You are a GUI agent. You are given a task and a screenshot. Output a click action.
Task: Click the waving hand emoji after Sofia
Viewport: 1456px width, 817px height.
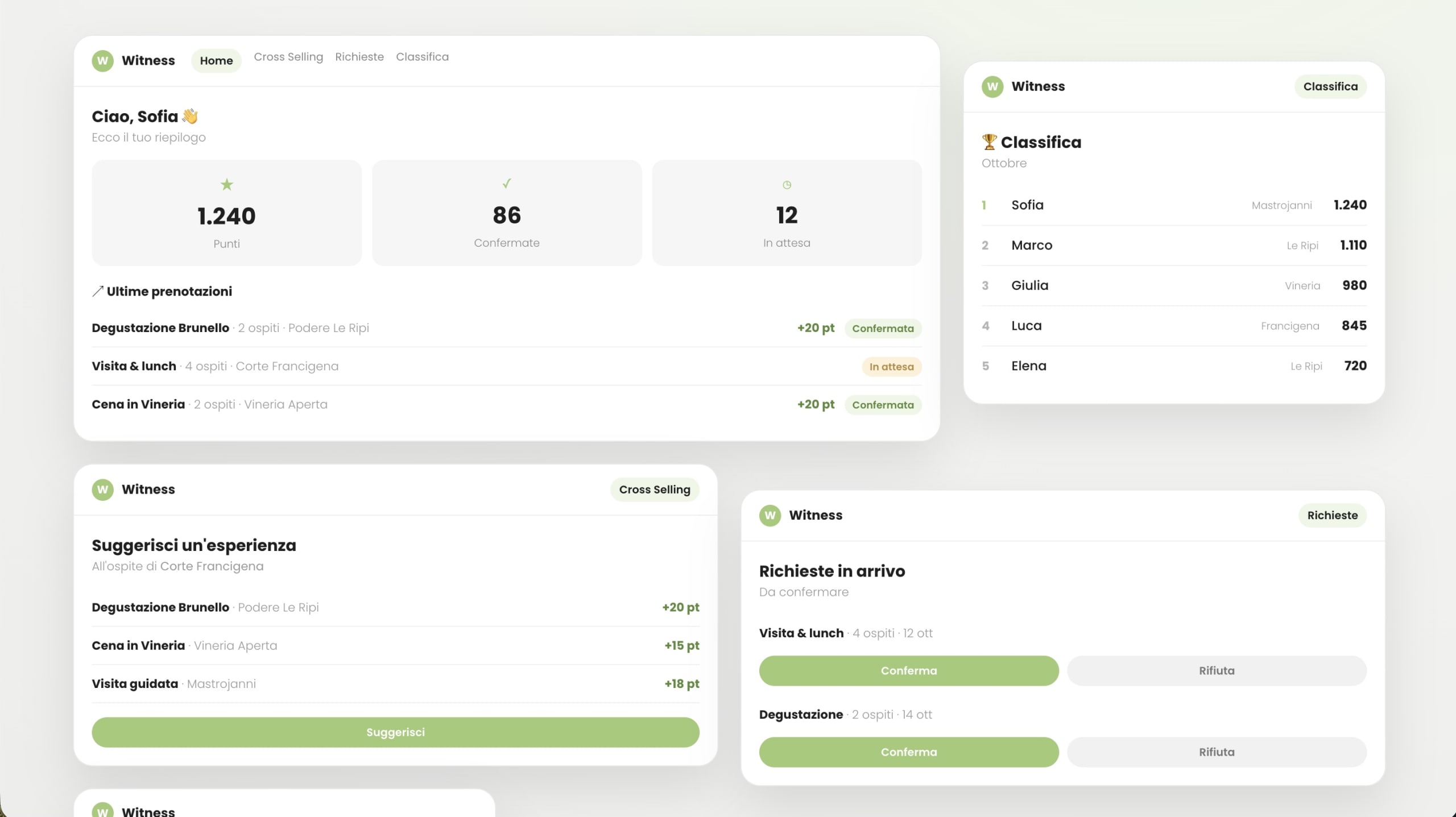coord(190,117)
